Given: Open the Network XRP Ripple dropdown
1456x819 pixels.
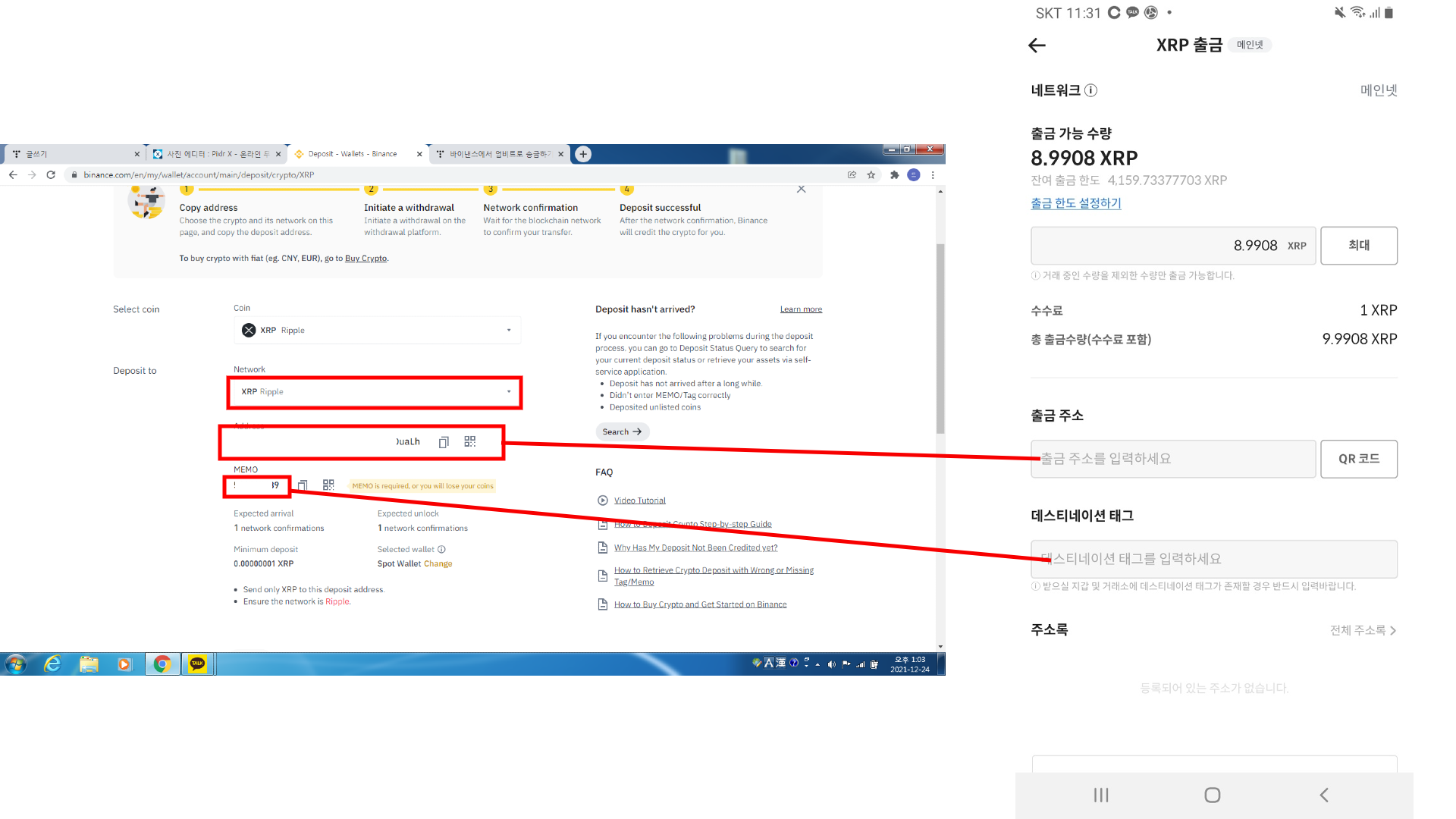Looking at the screenshot, I should 377,391.
